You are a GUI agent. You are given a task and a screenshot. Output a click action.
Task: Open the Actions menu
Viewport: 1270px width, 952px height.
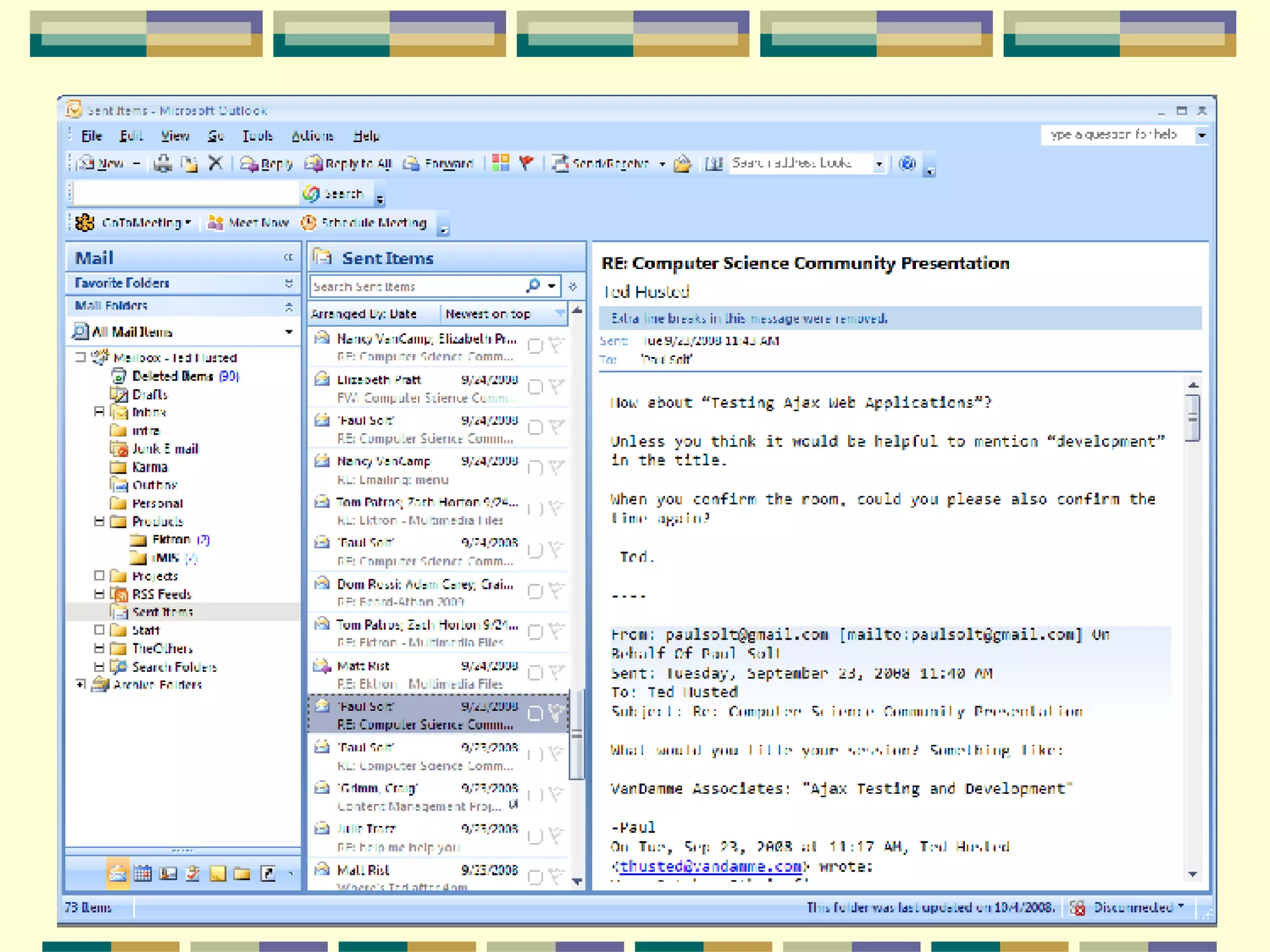coord(312,136)
